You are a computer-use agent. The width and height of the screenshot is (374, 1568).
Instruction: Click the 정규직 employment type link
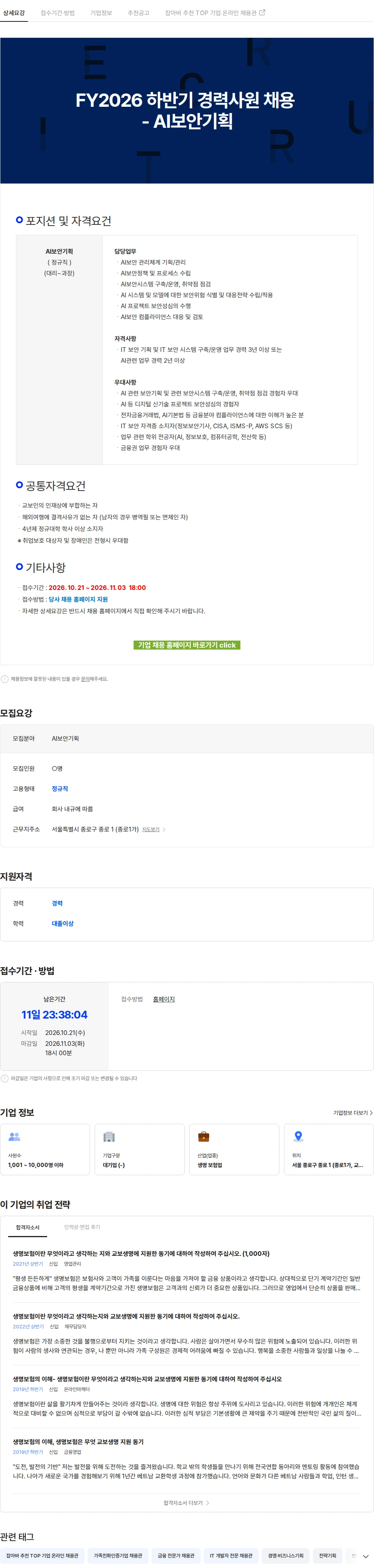(60, 788)
